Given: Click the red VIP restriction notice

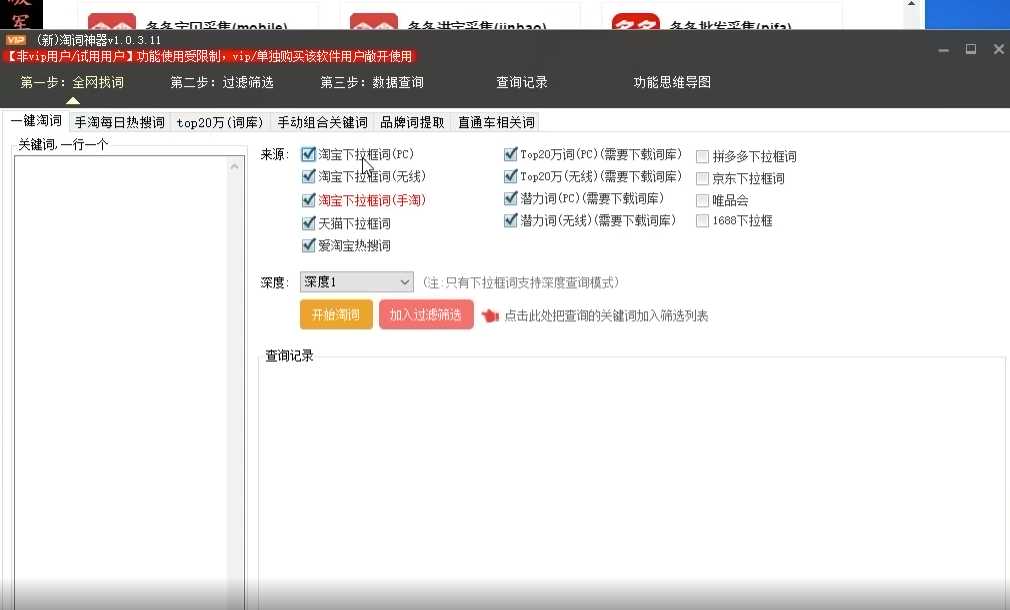Looking at the screenshot, I should pyautogui.click(x=210, y=57).
